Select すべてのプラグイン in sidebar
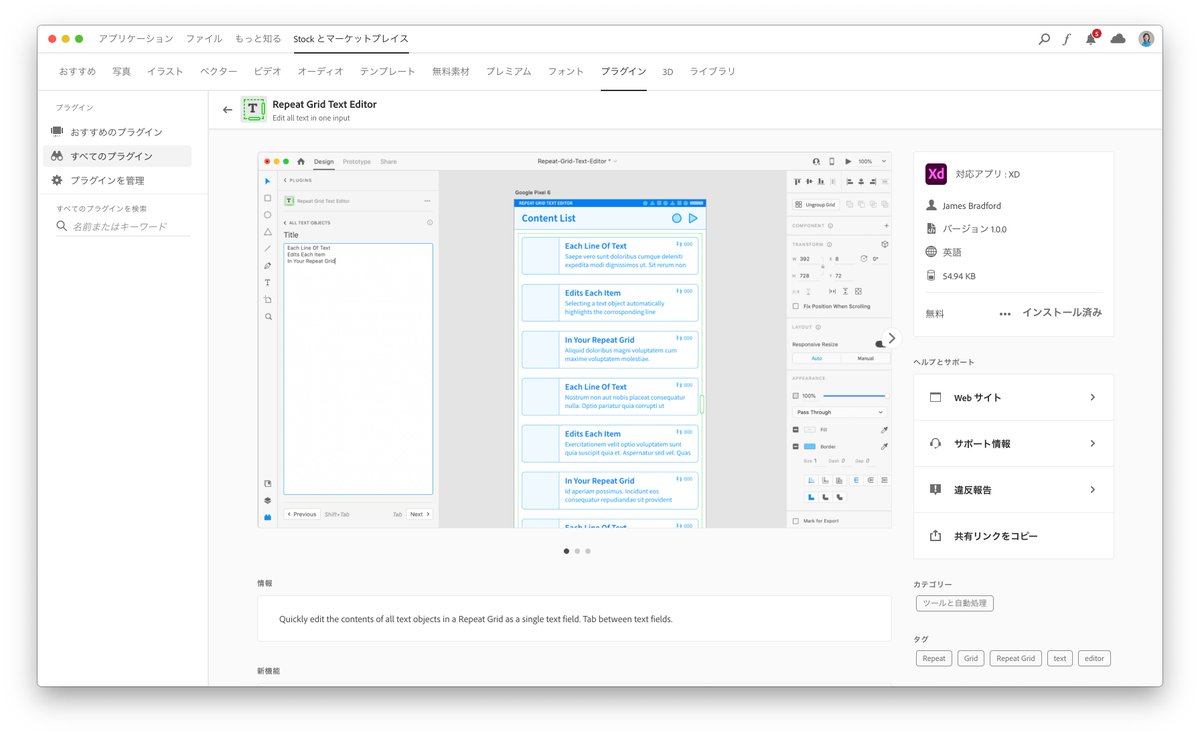Viewport: 1200px width, 736px height. [x=117, y=156]
